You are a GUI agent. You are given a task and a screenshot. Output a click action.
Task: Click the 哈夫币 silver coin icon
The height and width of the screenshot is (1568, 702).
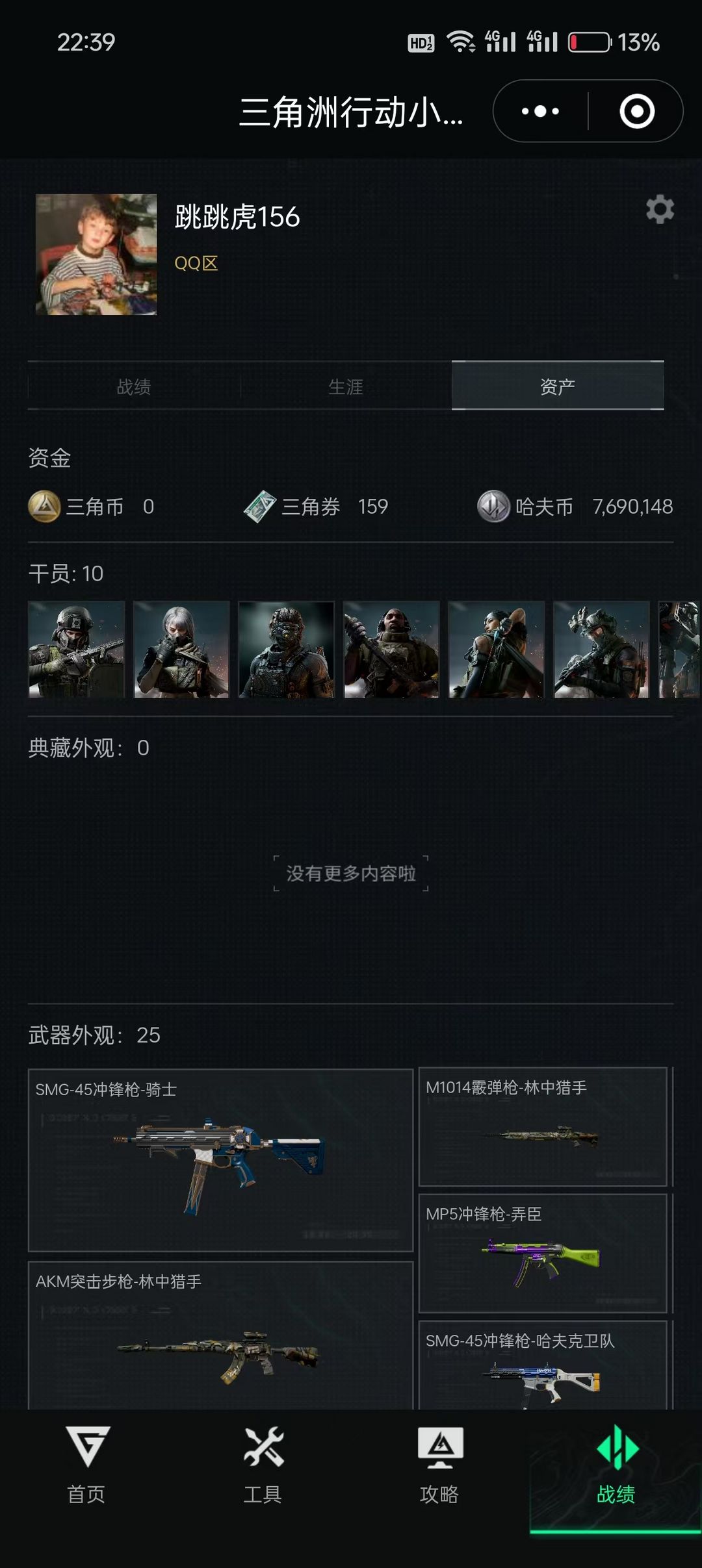pos(493,507)
